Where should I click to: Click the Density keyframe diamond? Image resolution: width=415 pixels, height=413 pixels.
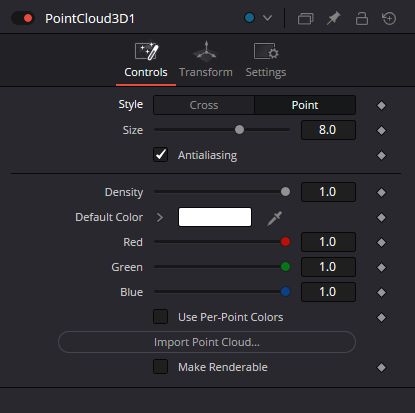click(x=381, y=193)
